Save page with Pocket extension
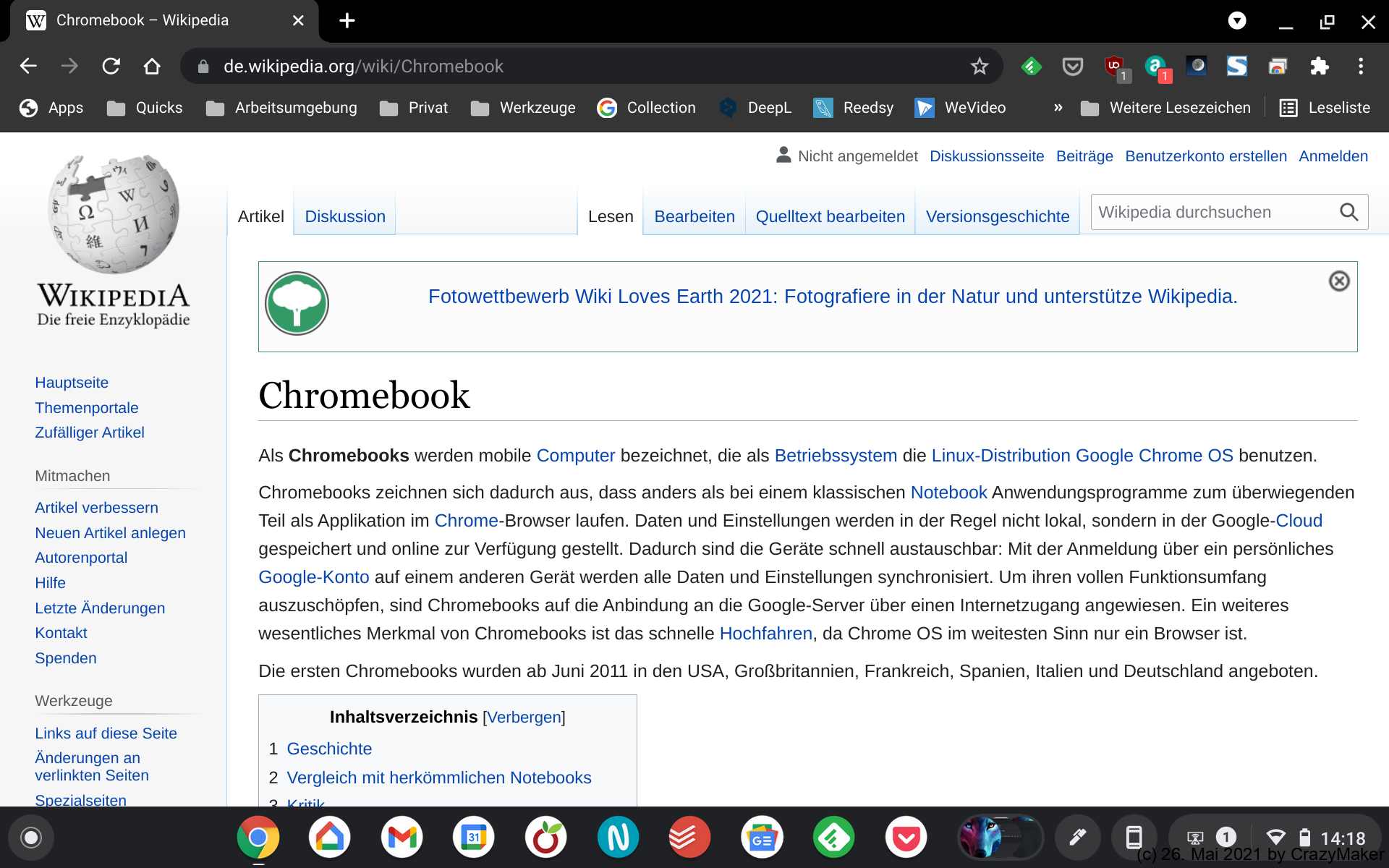 coord(1073,67)
